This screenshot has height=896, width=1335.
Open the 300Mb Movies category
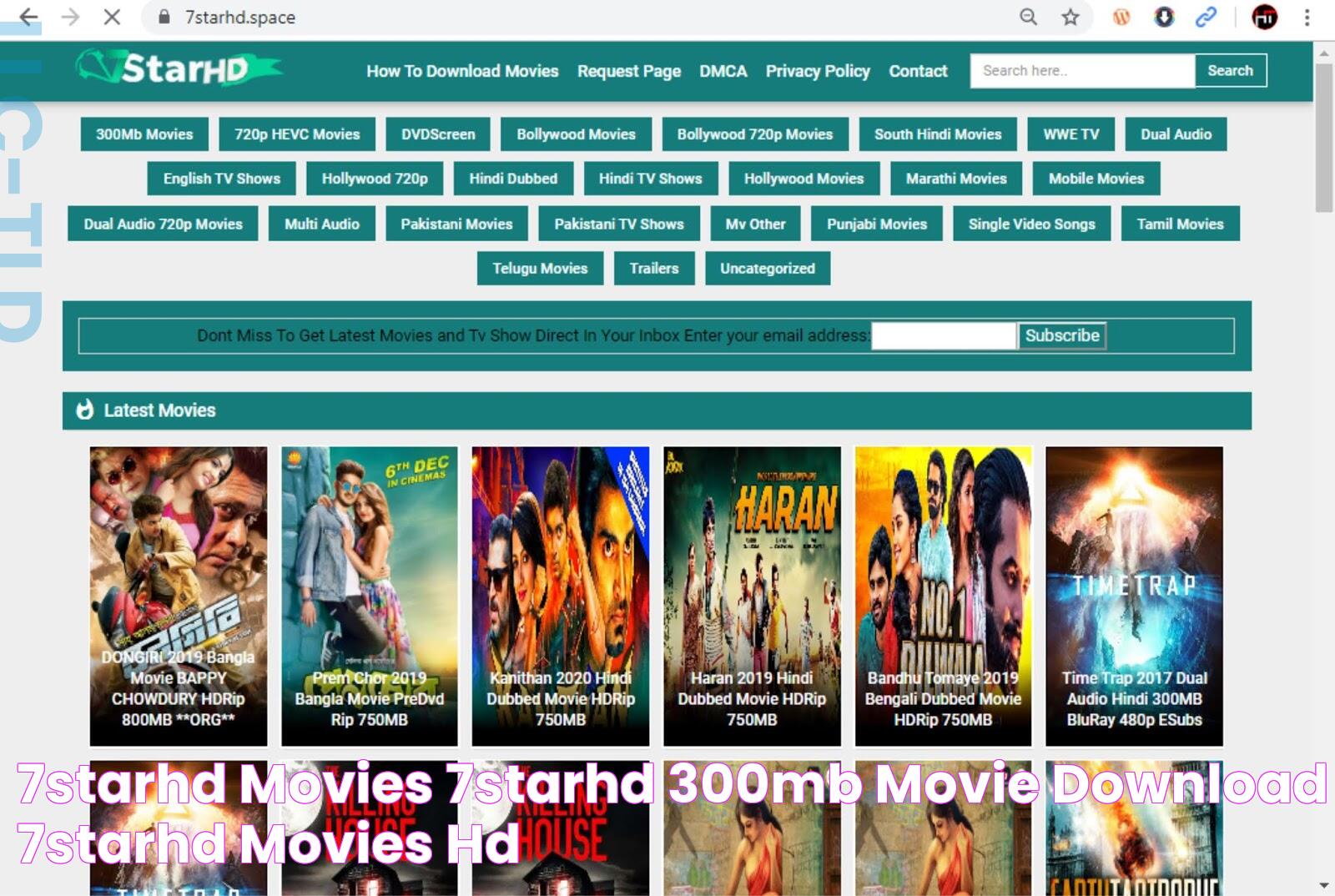tap(144, 134)
